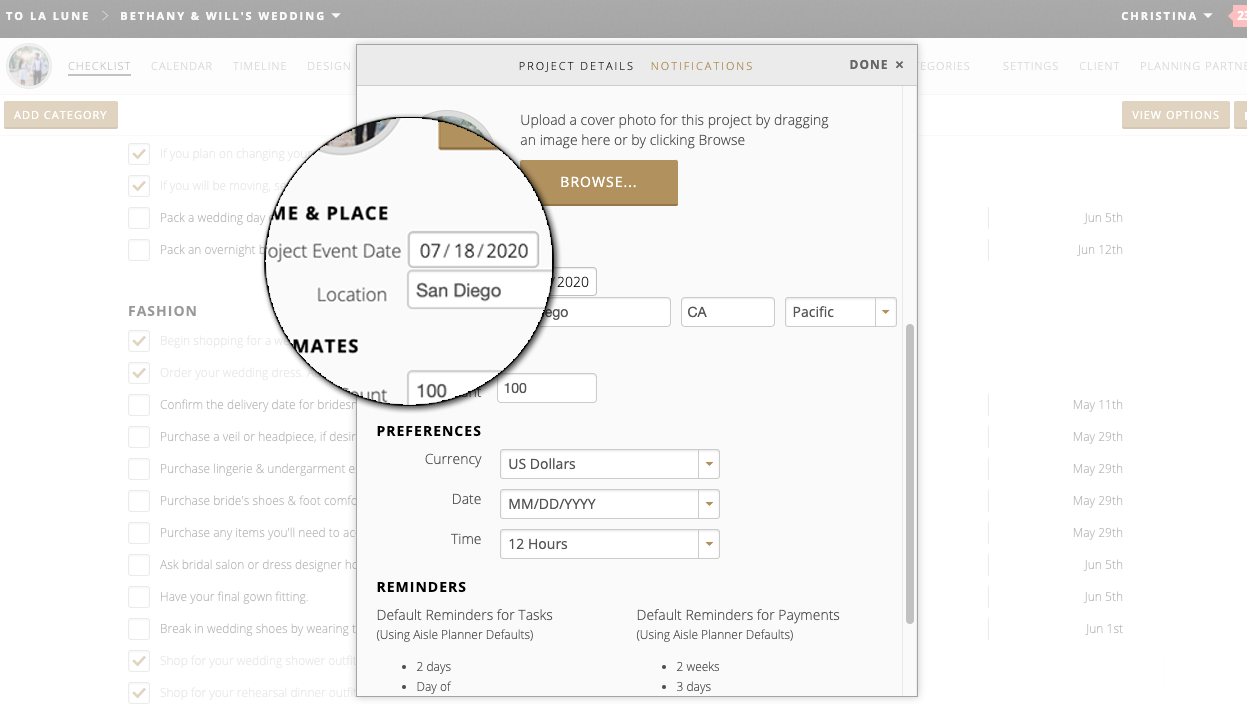
Task: Open the Calendar tab
Action: click(x=181, y=66)
